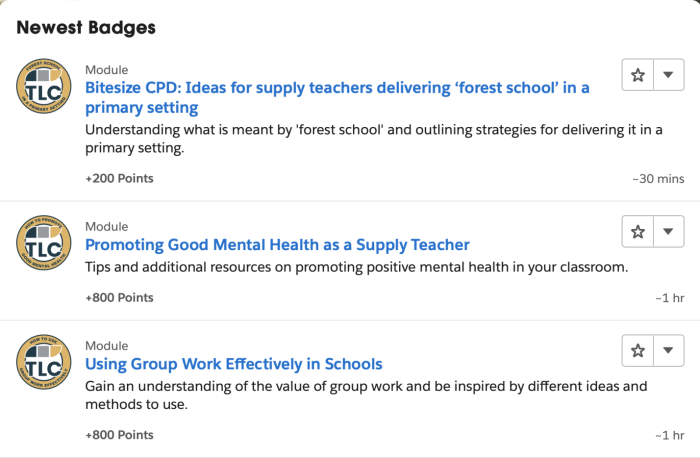Click the mental health tips description text

(x=356, y=267)
